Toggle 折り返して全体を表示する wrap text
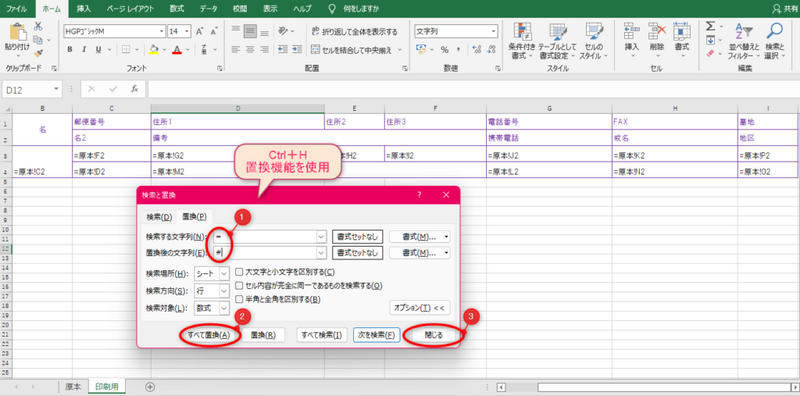This screenshot has width=800, height=396. 354,32
